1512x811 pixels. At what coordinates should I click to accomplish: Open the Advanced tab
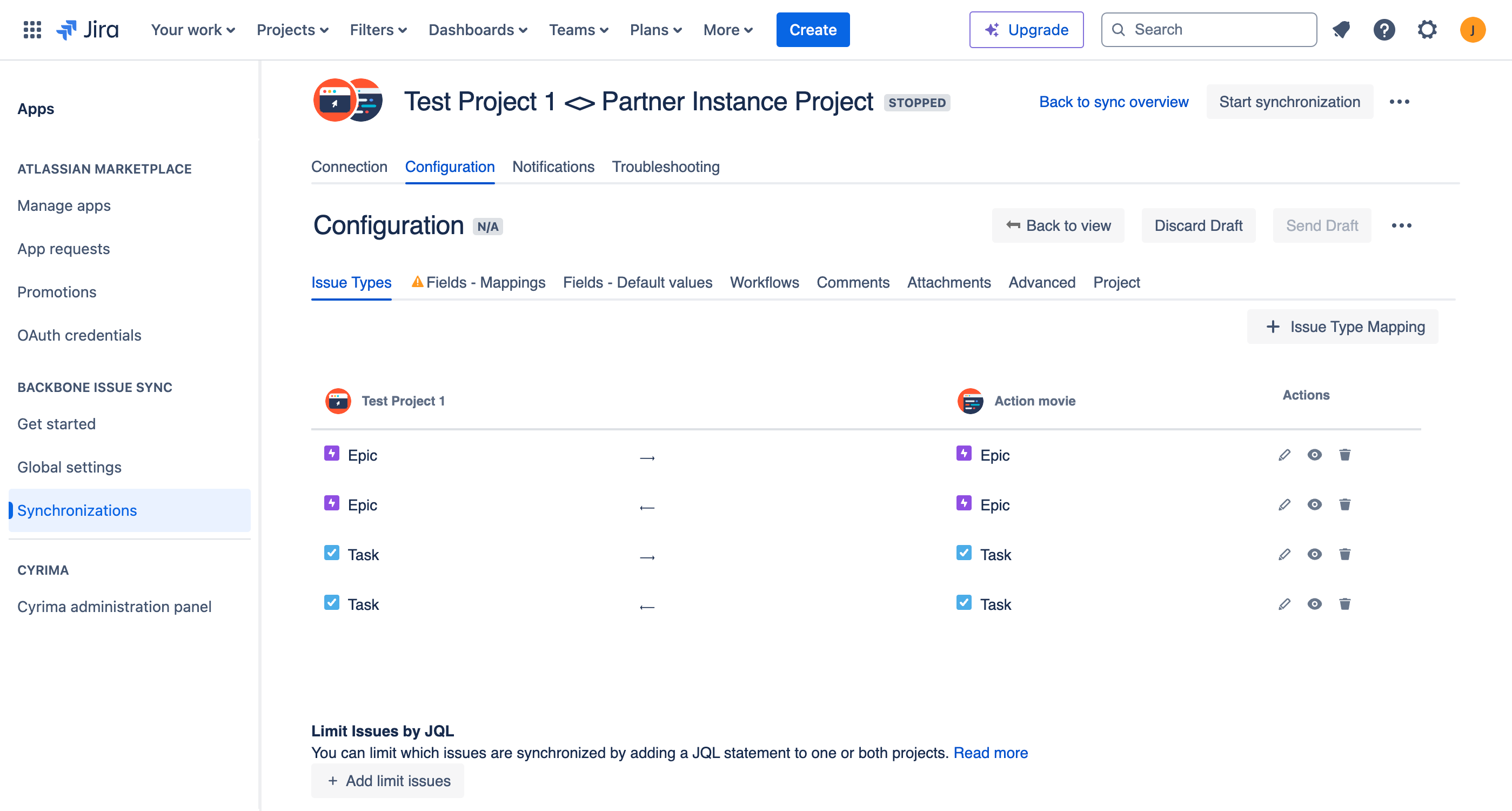pos(1042,282)
